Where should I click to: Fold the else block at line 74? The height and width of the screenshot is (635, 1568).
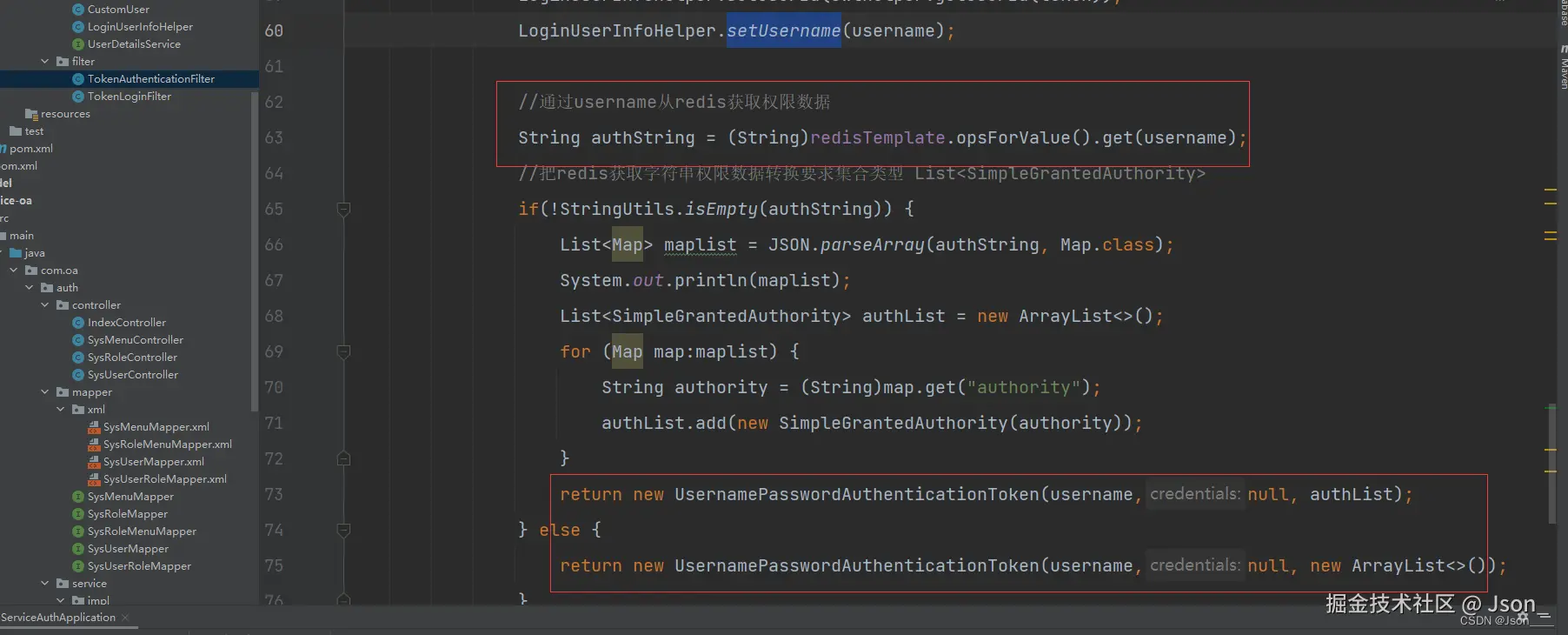[x=343, y=530]
